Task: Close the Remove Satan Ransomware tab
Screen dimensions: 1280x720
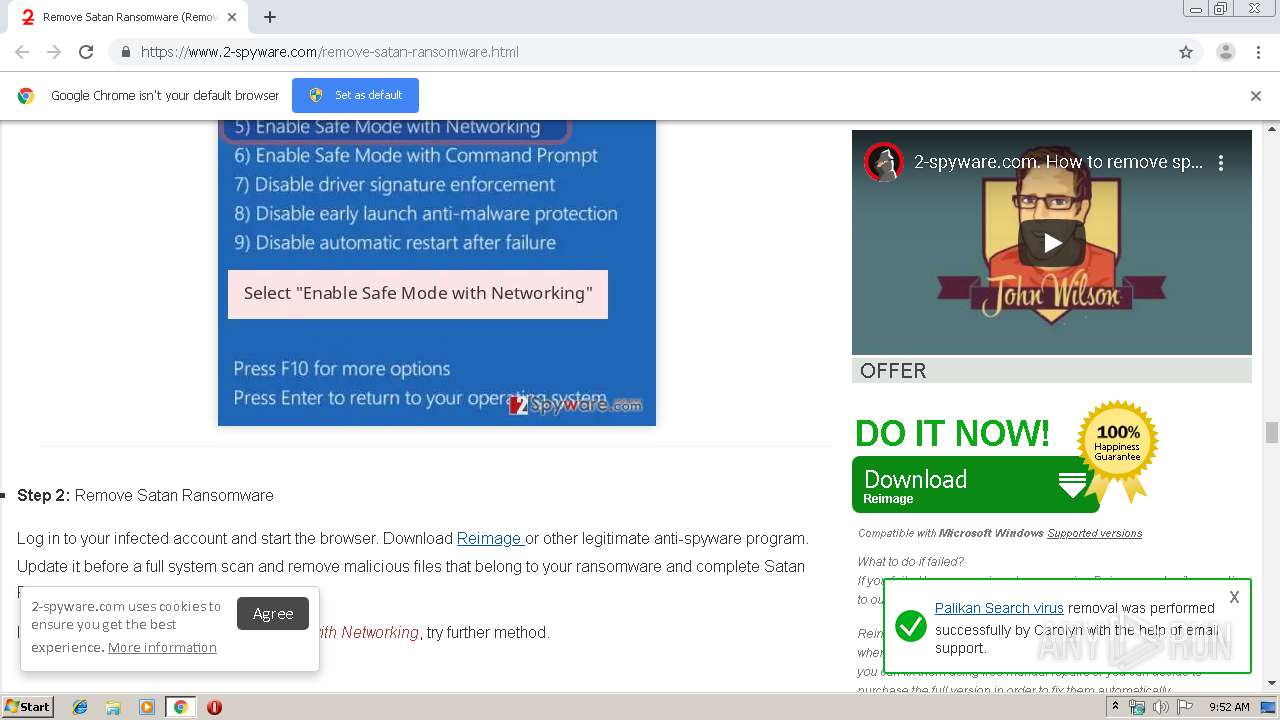Action: 232,17
